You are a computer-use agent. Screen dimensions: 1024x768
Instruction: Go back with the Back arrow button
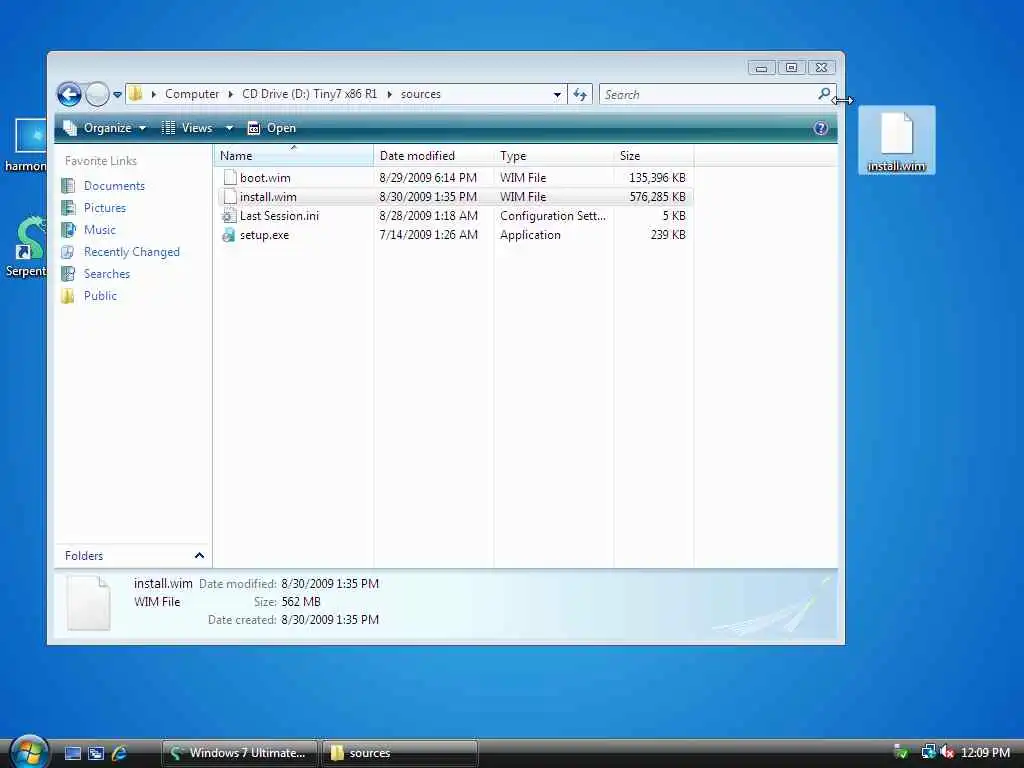[69, 94]
